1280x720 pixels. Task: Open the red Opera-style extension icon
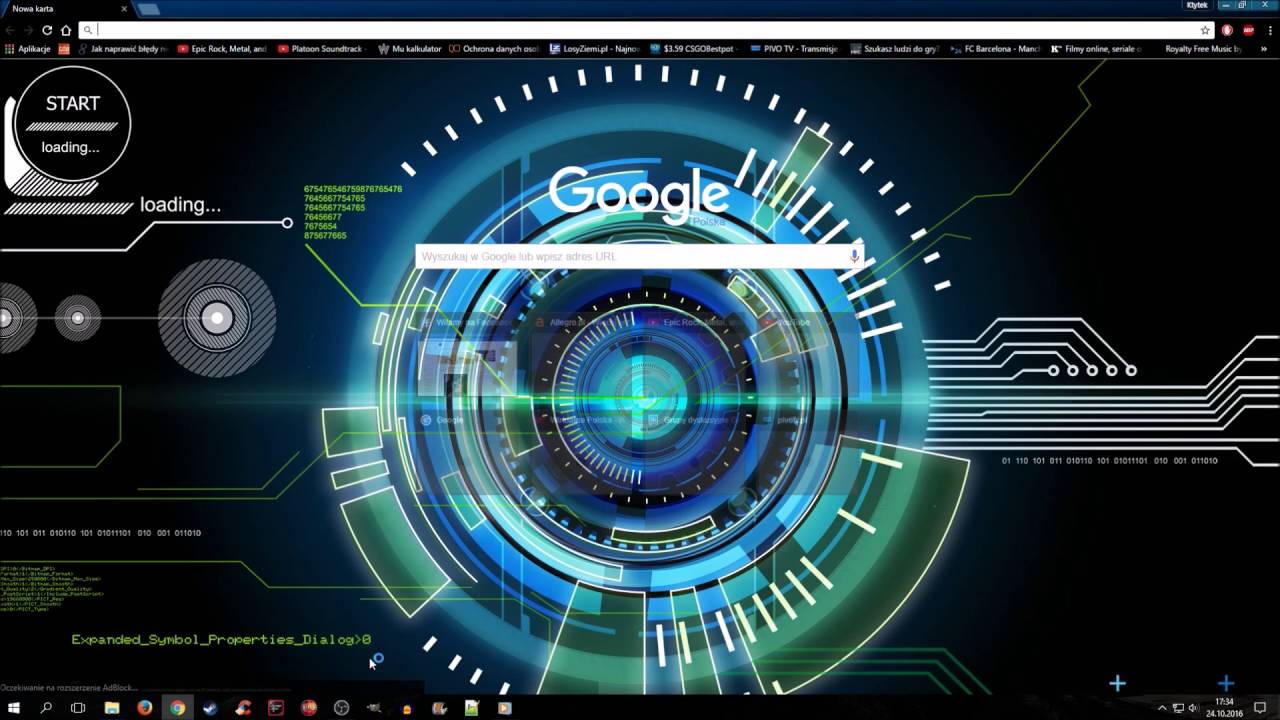(x=1227, y=30)
